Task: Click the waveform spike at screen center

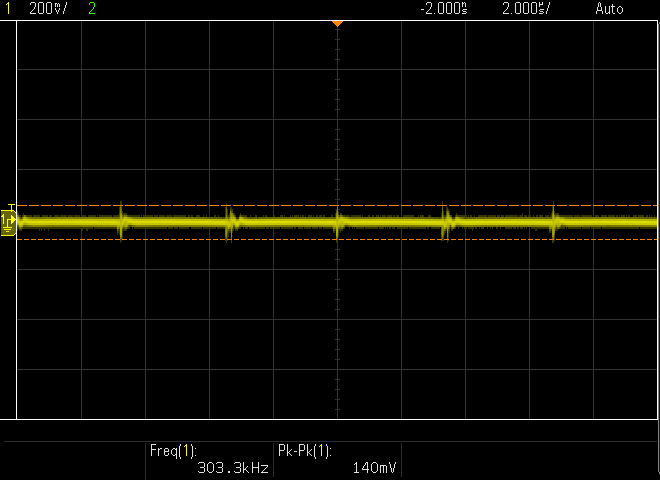Action: (338, 222)
